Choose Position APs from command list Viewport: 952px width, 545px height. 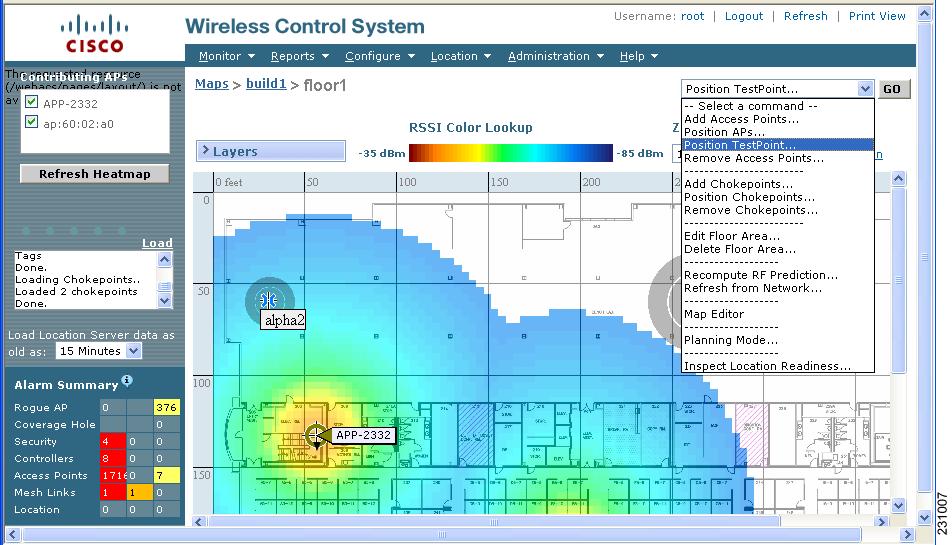(x=777, y=132)
